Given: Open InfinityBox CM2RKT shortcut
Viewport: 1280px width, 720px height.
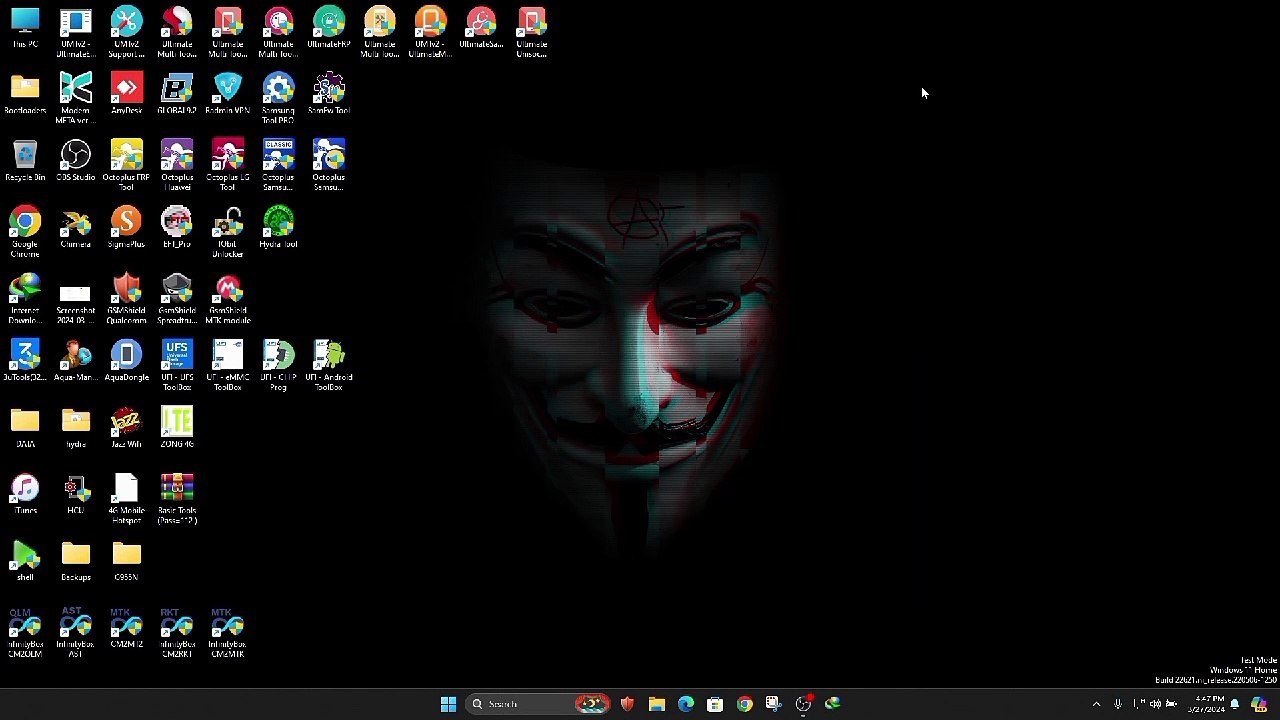Looking at the screenshot, I should tap(177, 633).
